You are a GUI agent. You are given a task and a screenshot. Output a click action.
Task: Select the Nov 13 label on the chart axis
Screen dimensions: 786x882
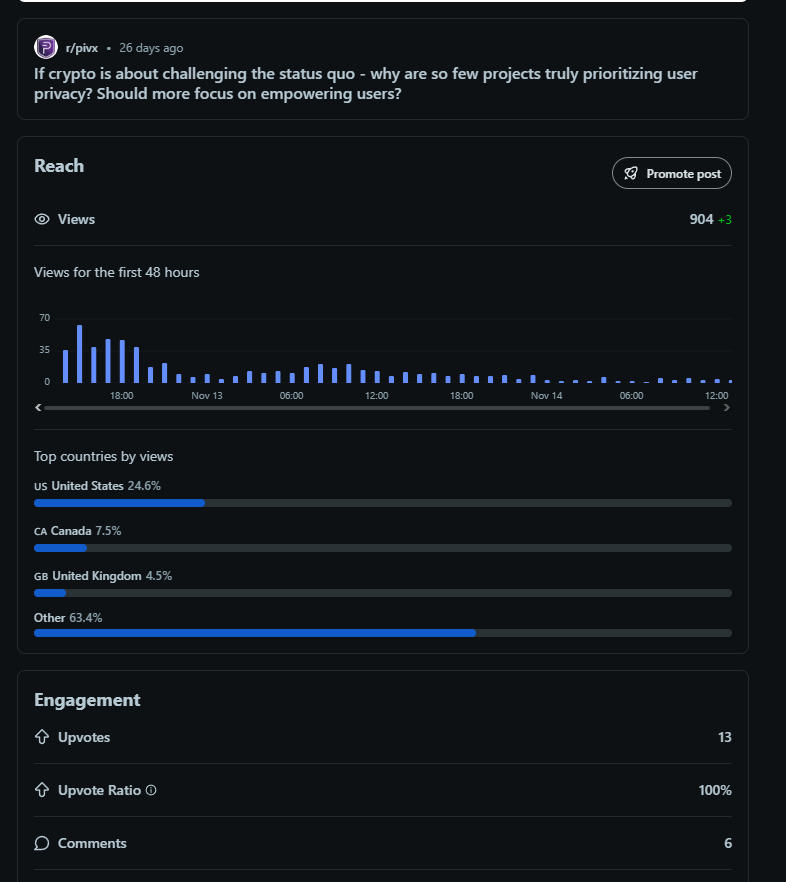coord(207,396)
